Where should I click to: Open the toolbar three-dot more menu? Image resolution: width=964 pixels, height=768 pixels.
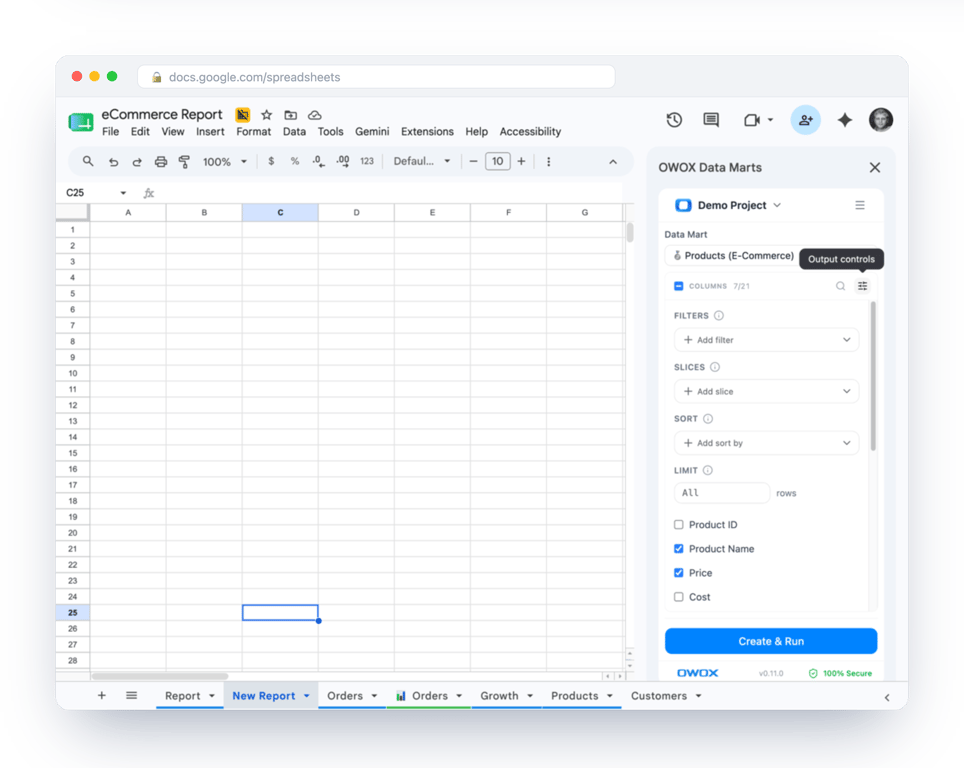(548, 162)
